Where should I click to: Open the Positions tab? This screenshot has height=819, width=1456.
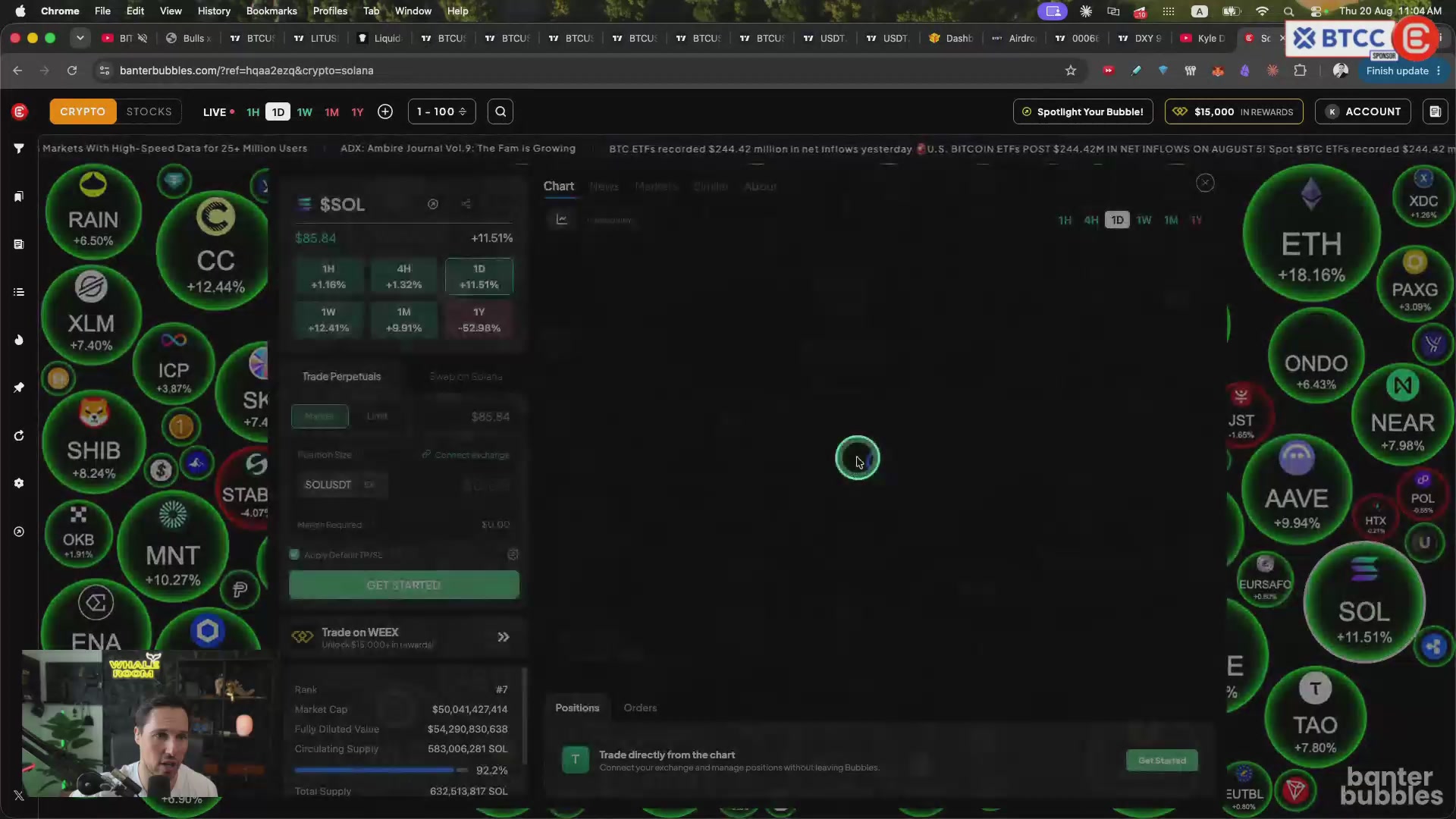[x=577, y=708]
